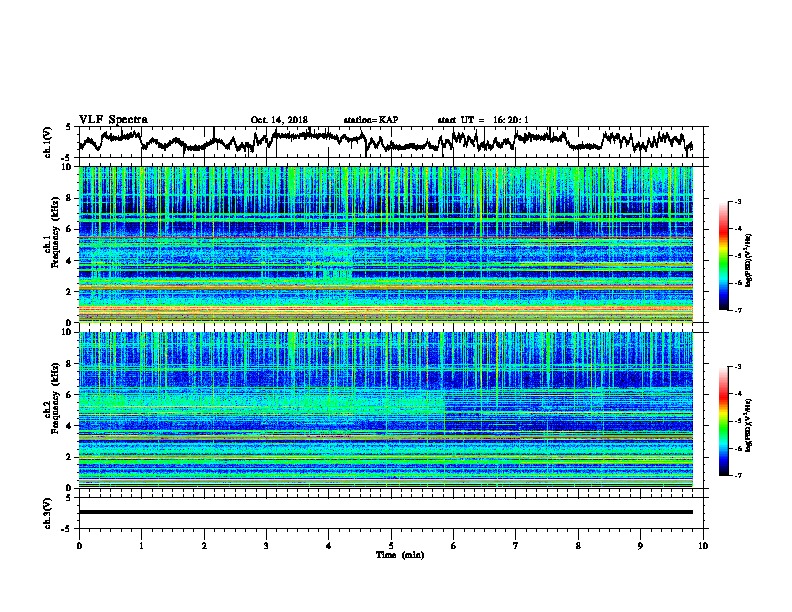Click the time axis tick label "7"
The image size is (792, 612).
516,546
